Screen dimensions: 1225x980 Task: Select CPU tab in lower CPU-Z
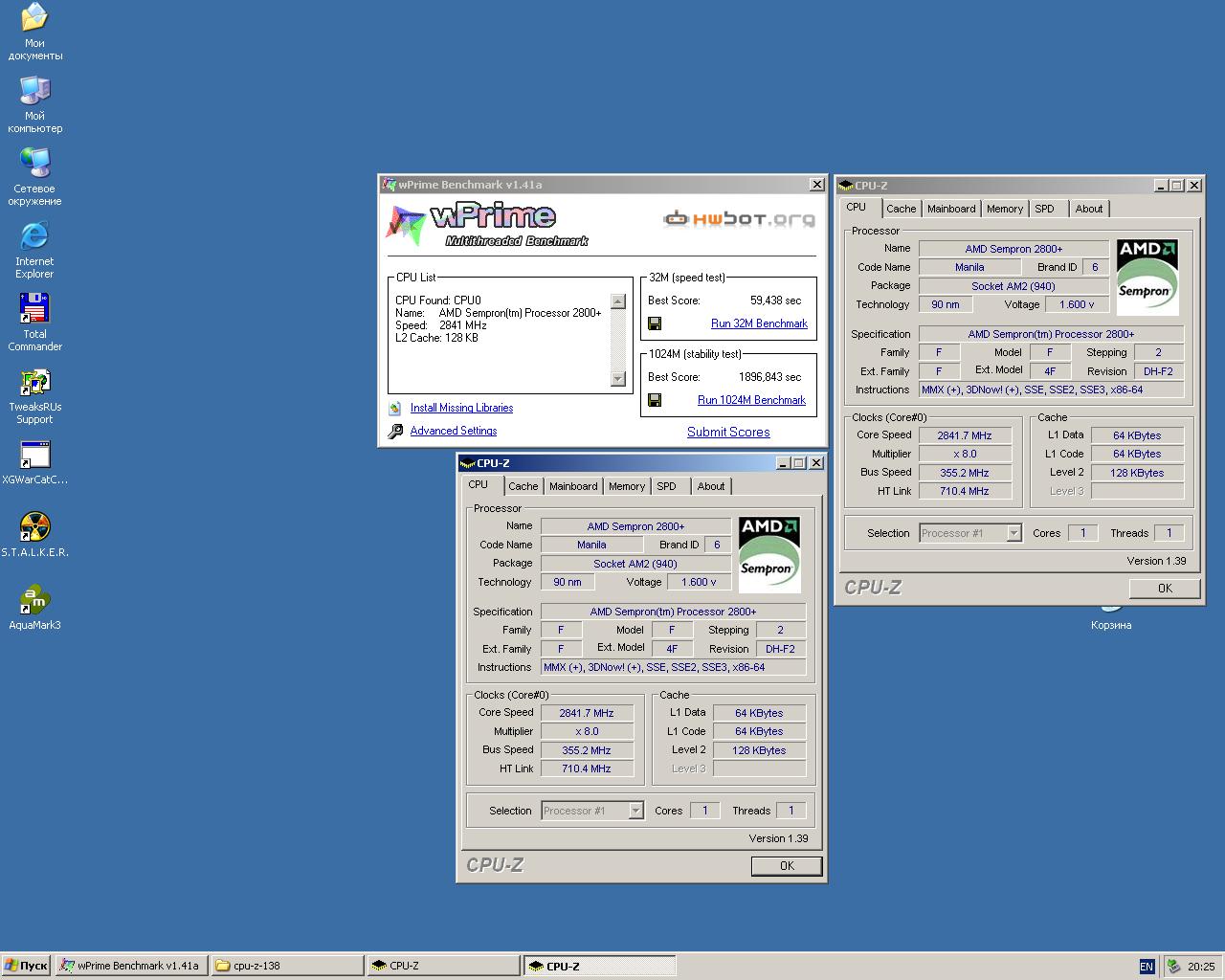479,484
